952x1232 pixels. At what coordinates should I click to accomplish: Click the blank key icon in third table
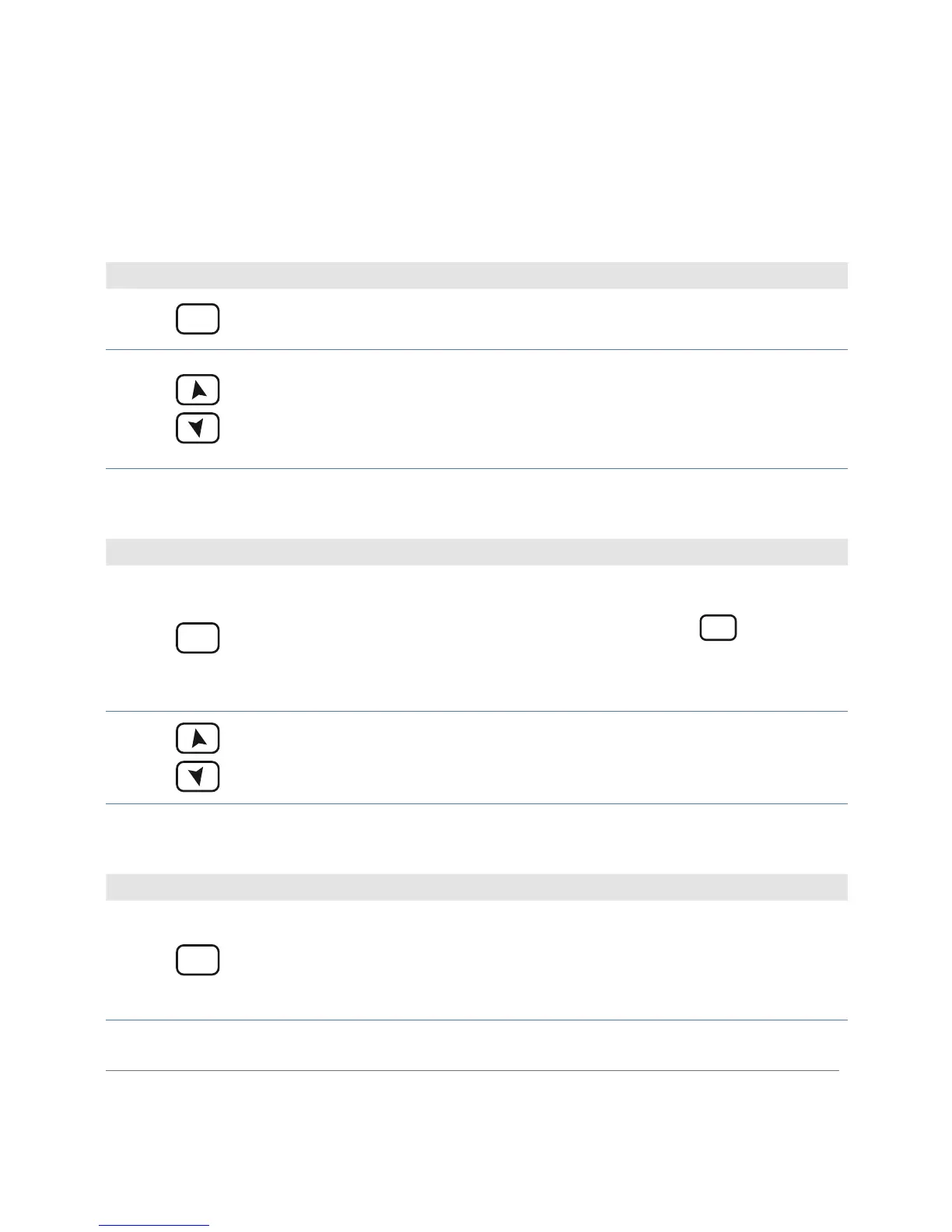(198, 960)
